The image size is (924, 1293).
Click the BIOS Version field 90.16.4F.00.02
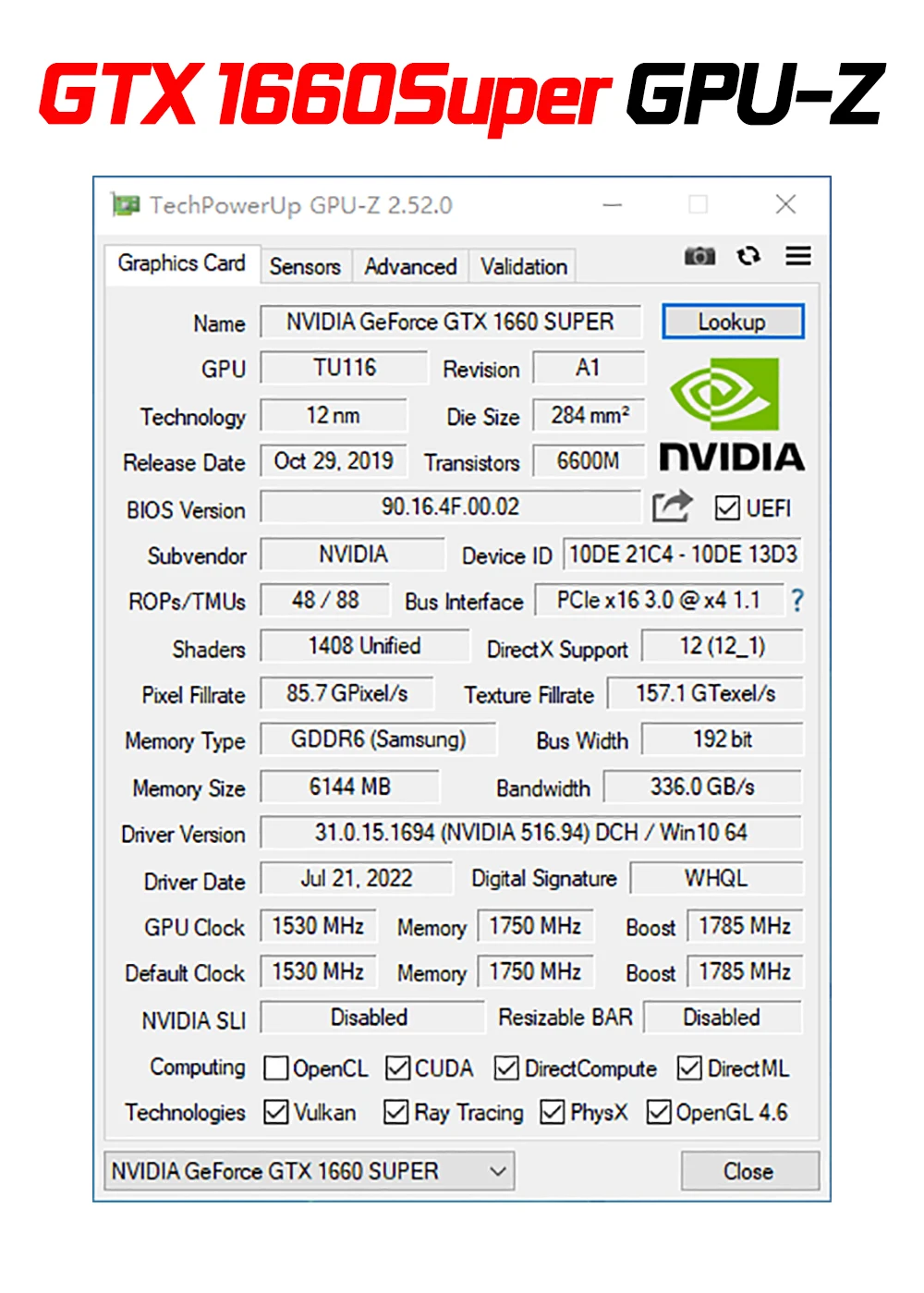(450, 506)
